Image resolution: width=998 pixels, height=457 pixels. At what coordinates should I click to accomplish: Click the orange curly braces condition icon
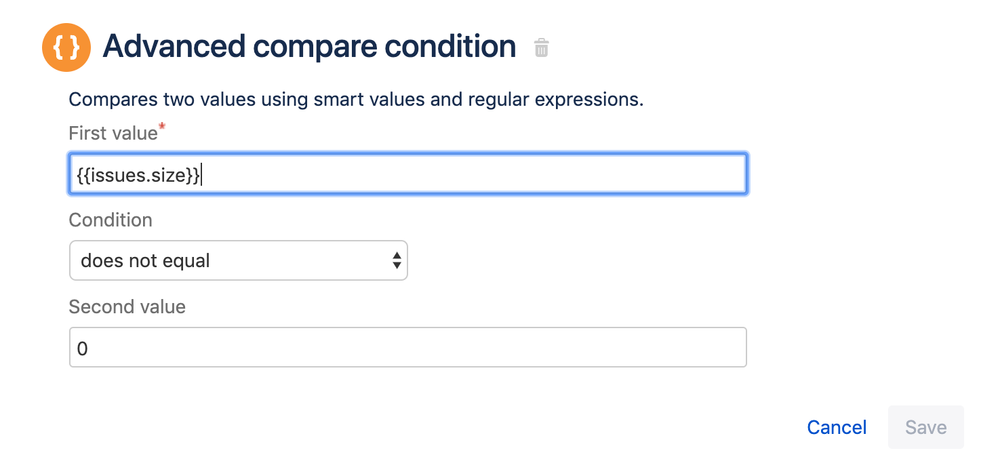click(x=66, y=47)
